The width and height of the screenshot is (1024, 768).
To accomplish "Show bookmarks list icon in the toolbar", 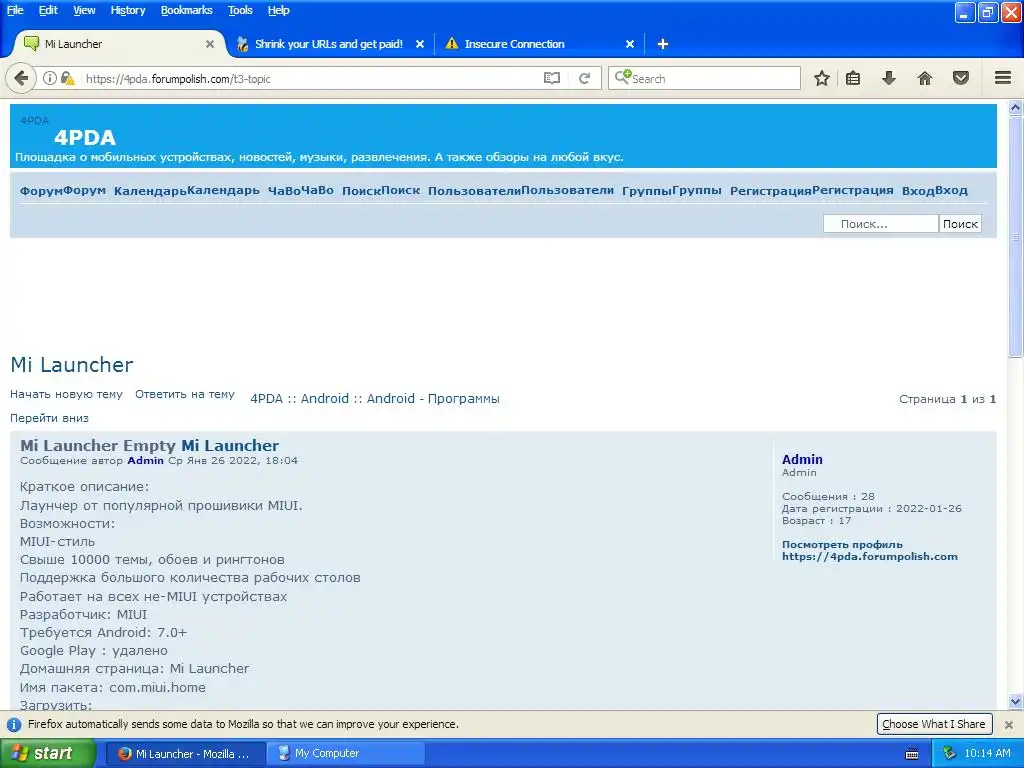I will (x=853, y=78).
